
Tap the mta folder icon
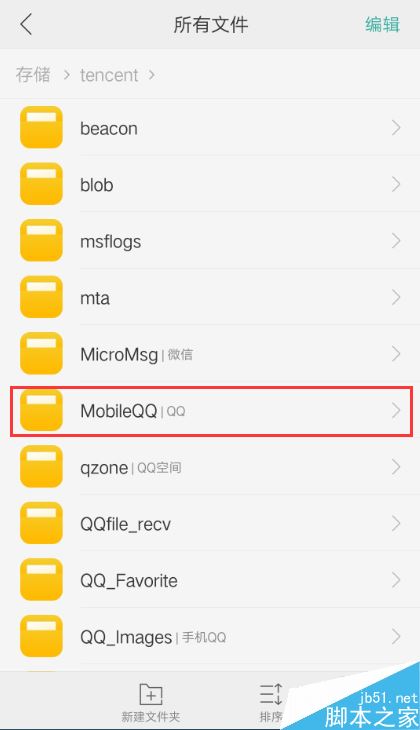(41, 297)
